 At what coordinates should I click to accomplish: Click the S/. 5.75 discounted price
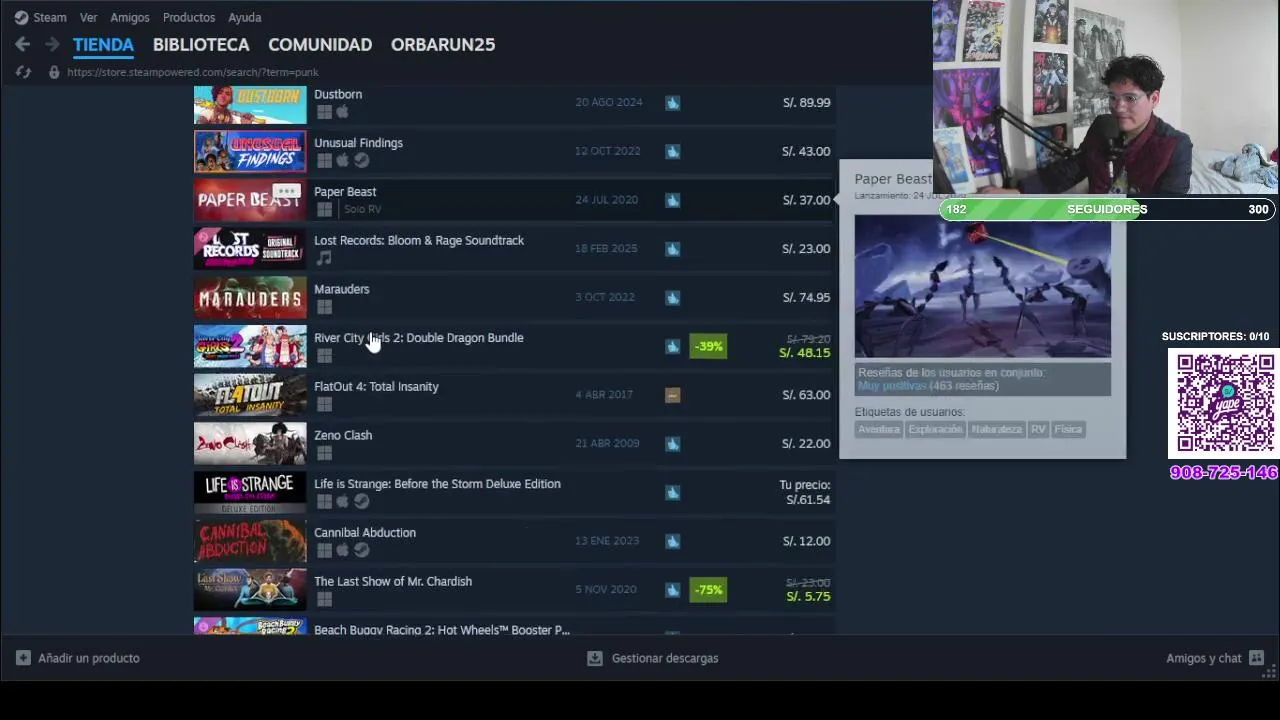[x=808, y=596]
